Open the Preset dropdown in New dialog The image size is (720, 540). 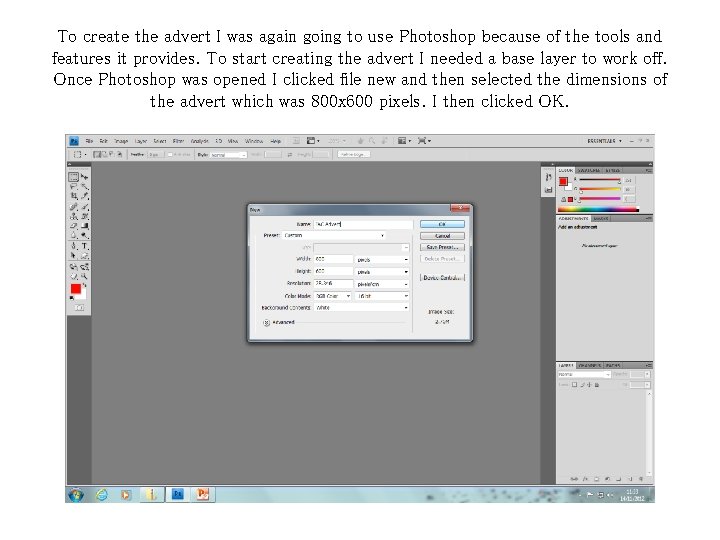click(x=334, y=236)
